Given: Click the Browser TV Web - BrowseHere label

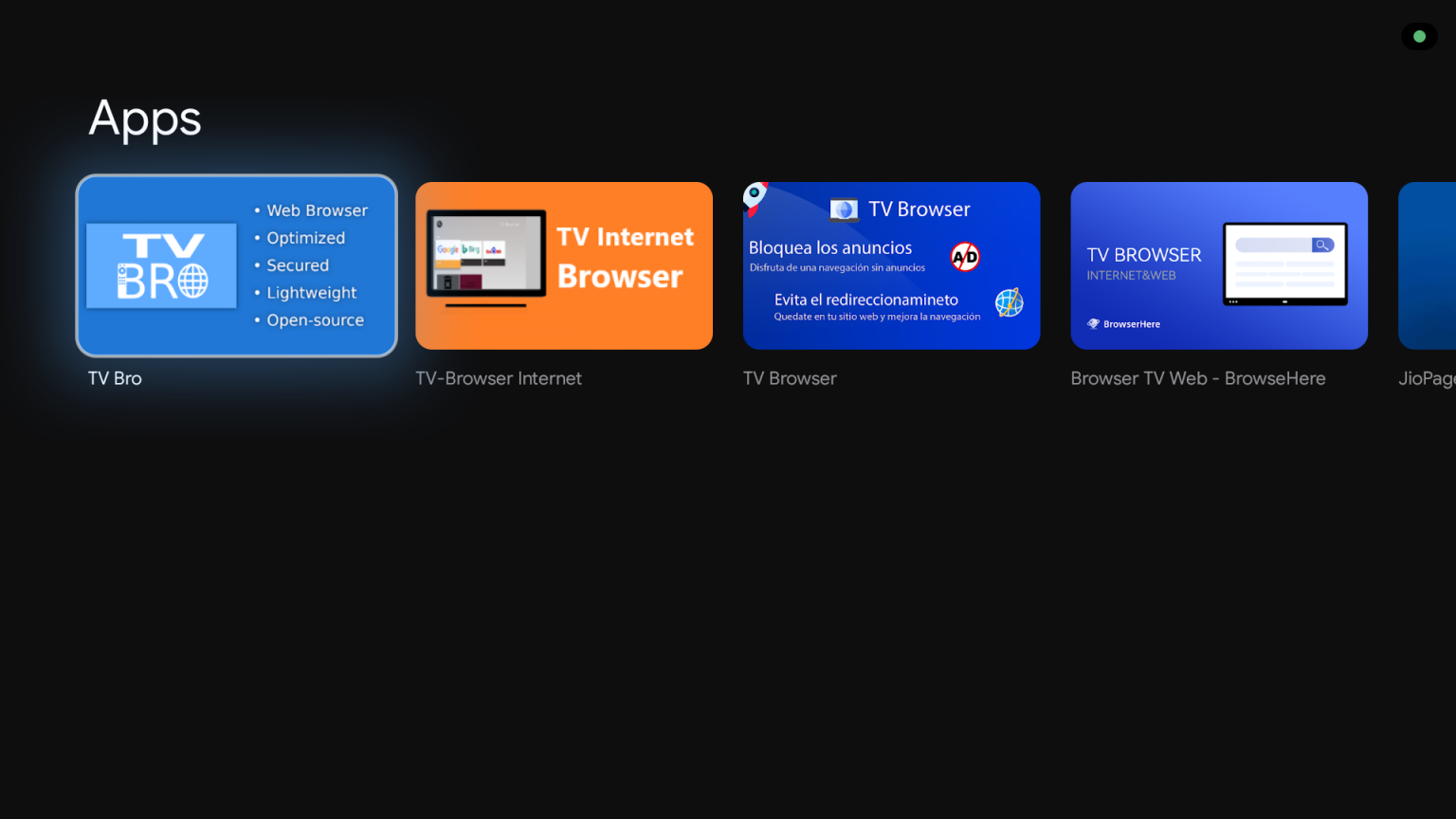Looking at the screenshot, I should [x=1198, y=377].
